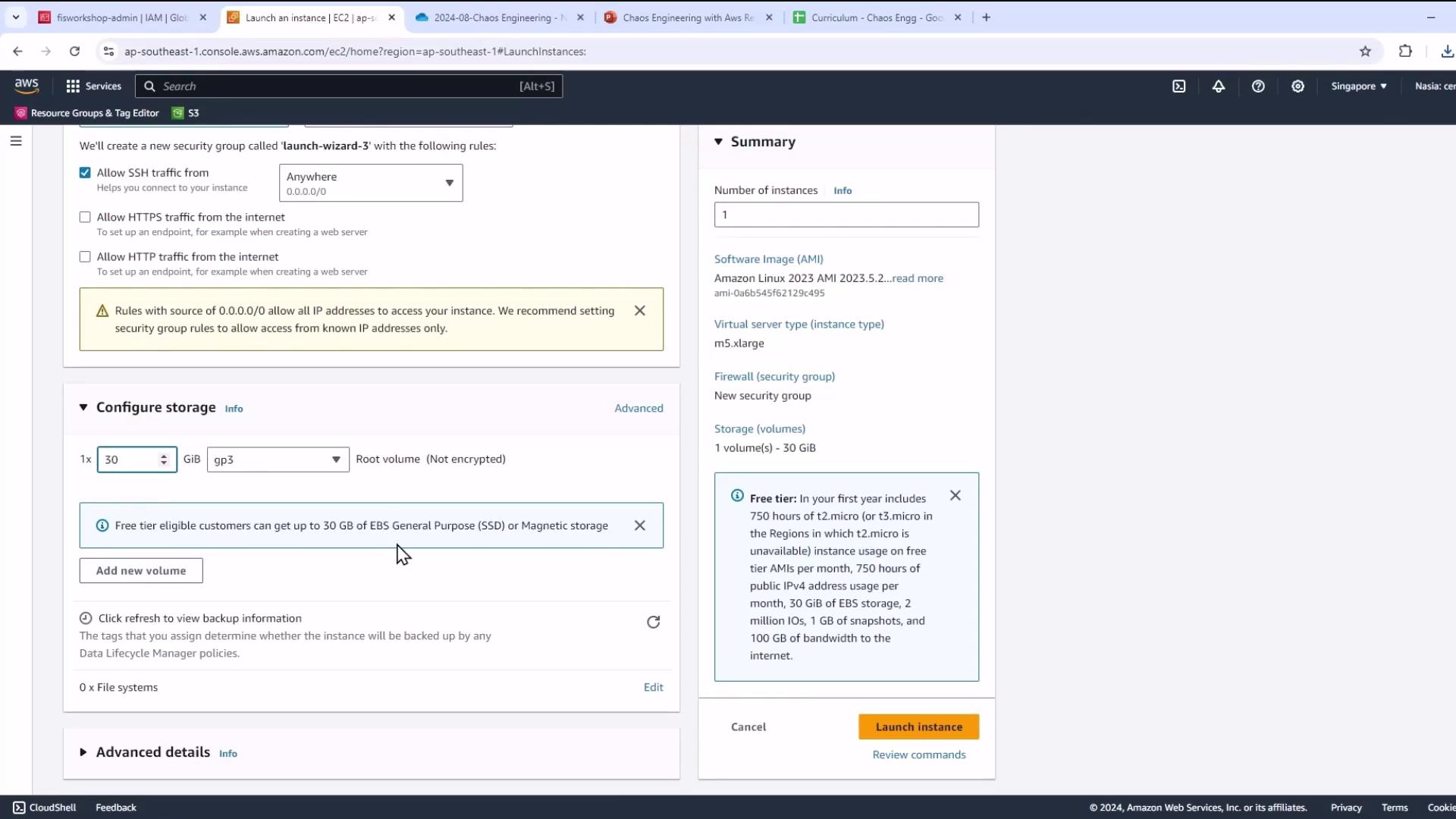Screen dimensions: 1456x819
Task: Collapse the Summary panel
Action: (x=718, y=142)
